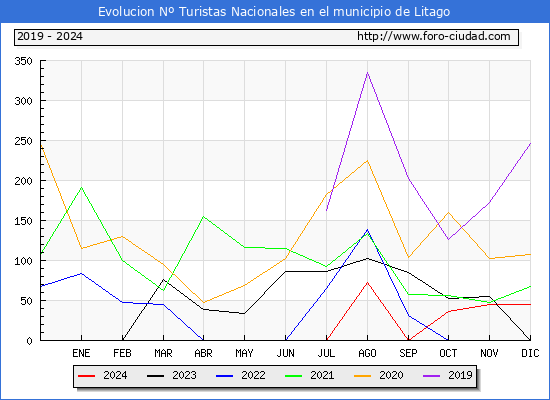Screen dimensions: 550x400
Task: Click the green 2021 peak at ENE
Action: [81, 187]
